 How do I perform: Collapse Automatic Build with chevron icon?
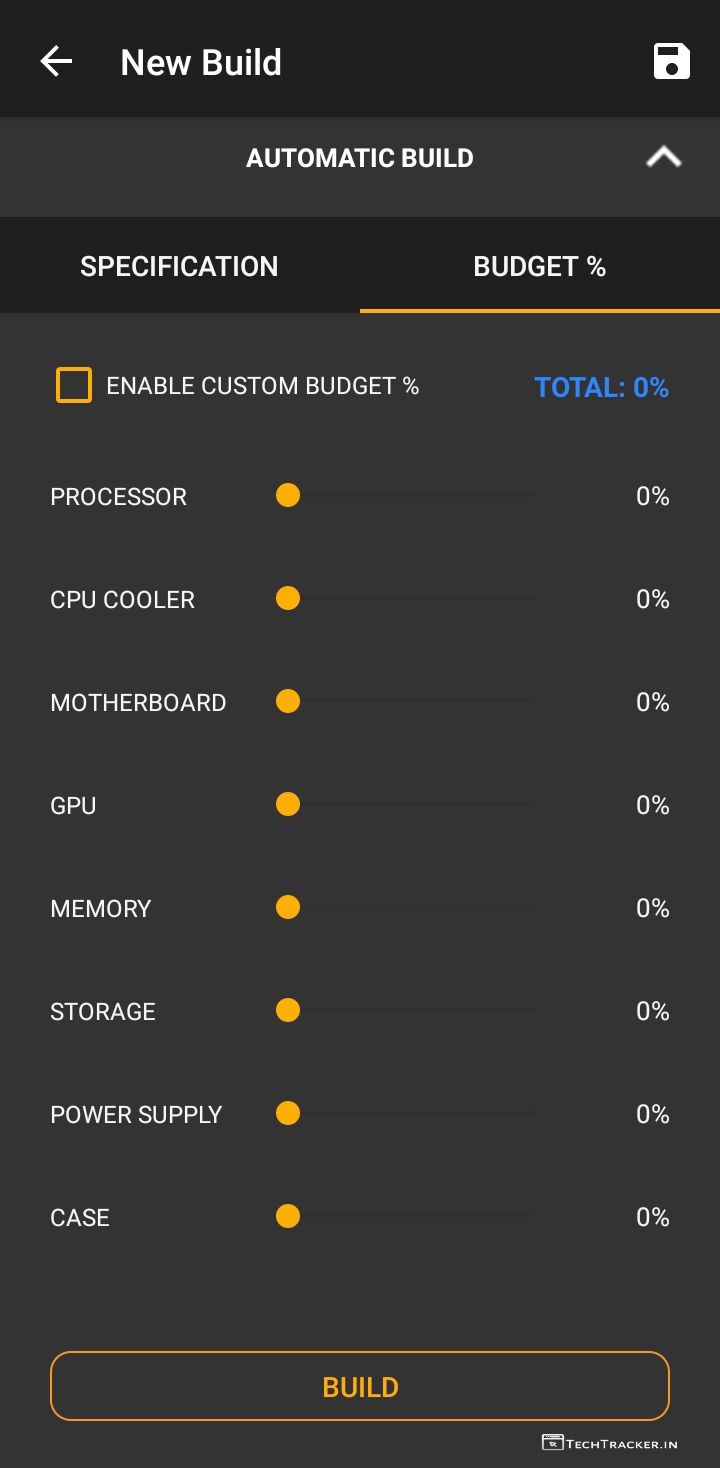coord(663,157)
